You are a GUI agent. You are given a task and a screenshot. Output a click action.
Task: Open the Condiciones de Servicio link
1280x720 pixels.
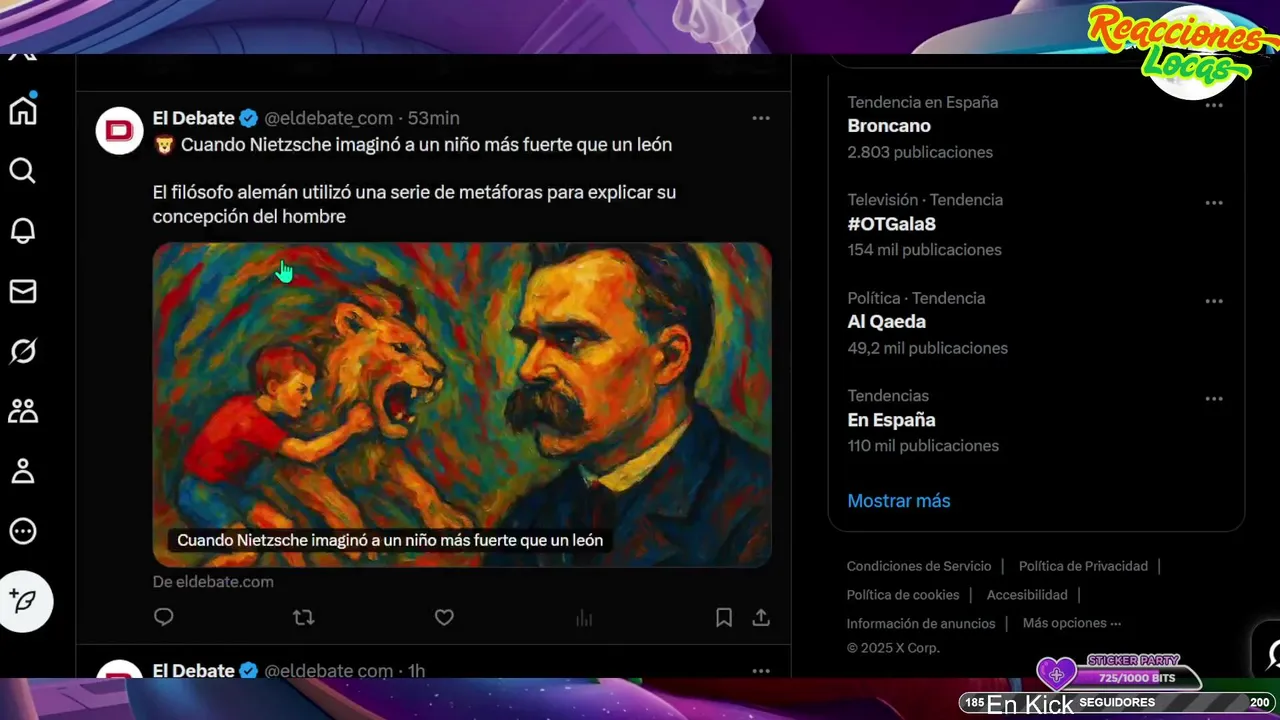pos(918,566)
